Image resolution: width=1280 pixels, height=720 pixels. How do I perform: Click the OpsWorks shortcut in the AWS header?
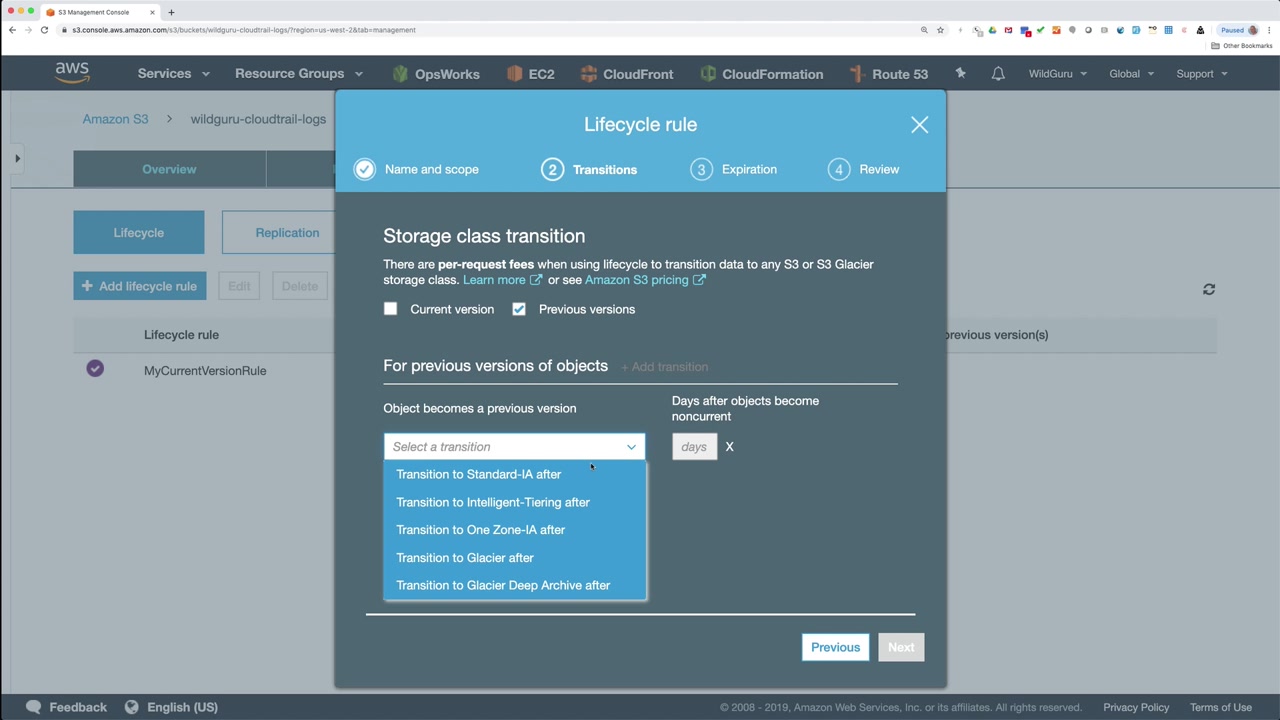pos(436,74)
